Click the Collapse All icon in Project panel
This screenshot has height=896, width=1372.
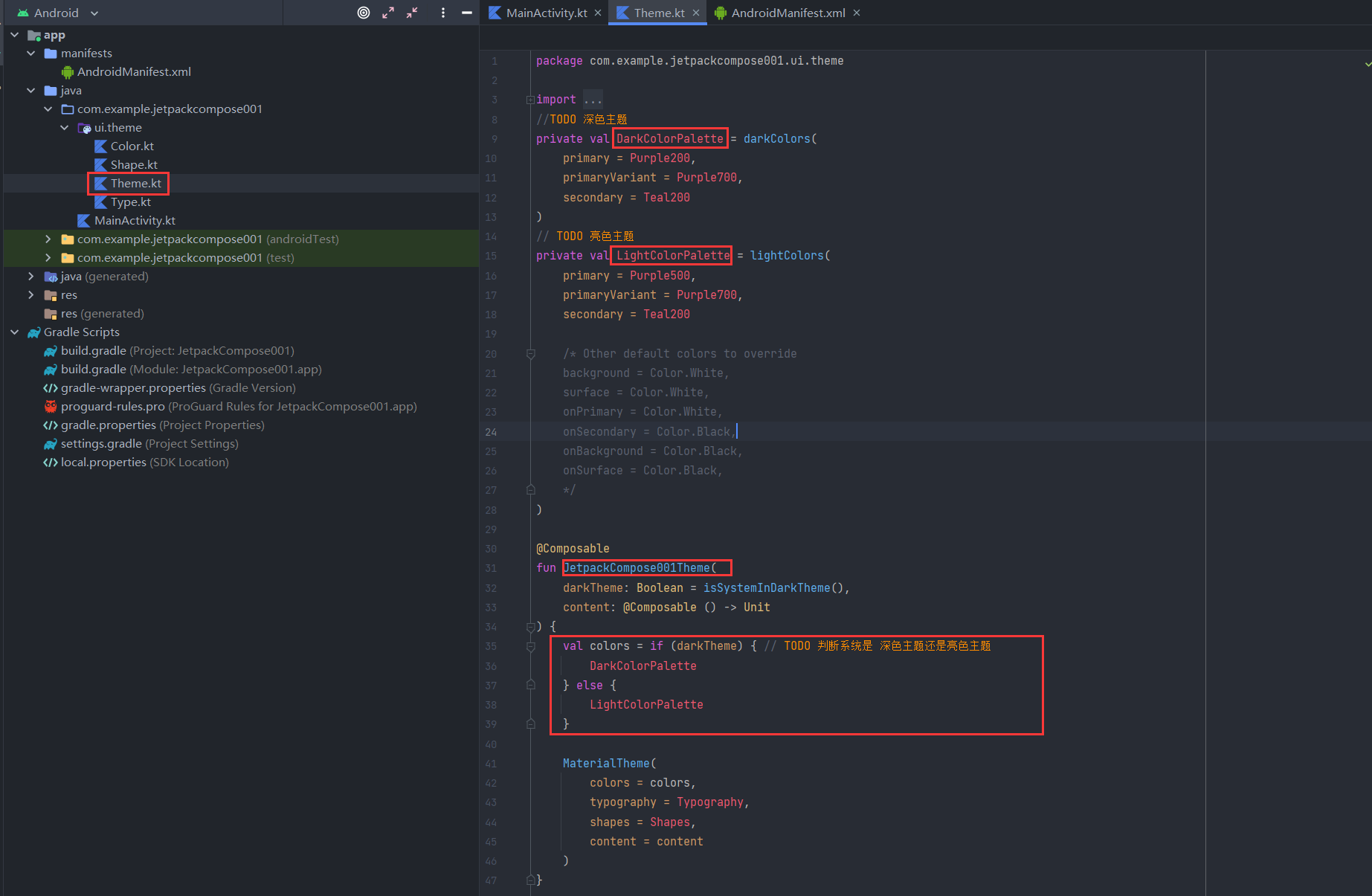tap(411, 13)
